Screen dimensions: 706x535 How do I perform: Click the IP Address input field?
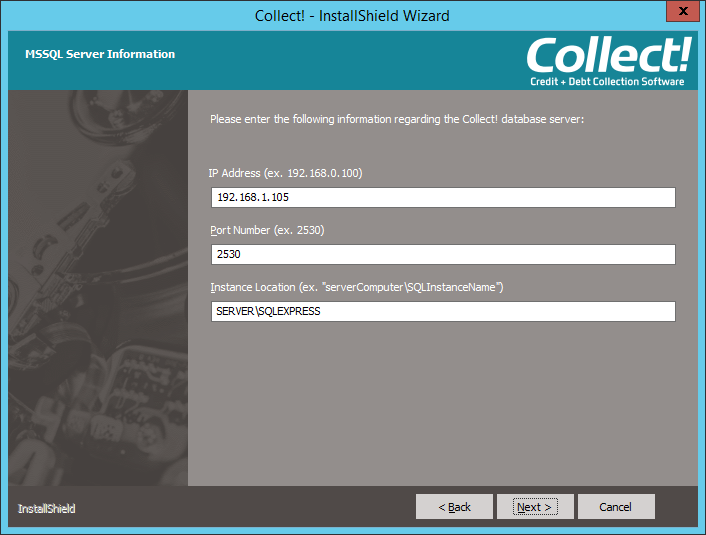(x=443, y=197)
